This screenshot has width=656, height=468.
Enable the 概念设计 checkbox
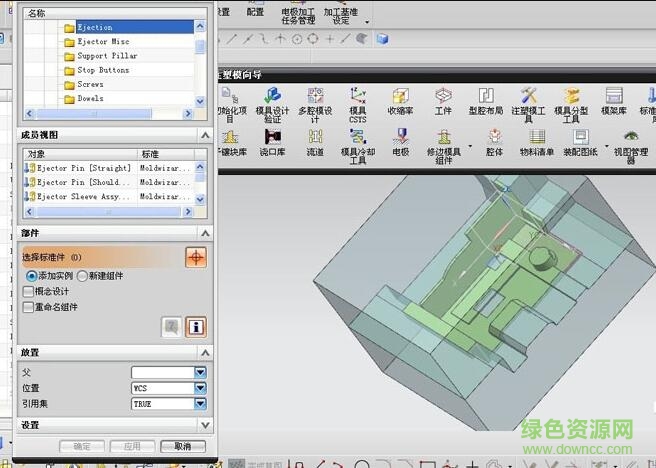28,291
